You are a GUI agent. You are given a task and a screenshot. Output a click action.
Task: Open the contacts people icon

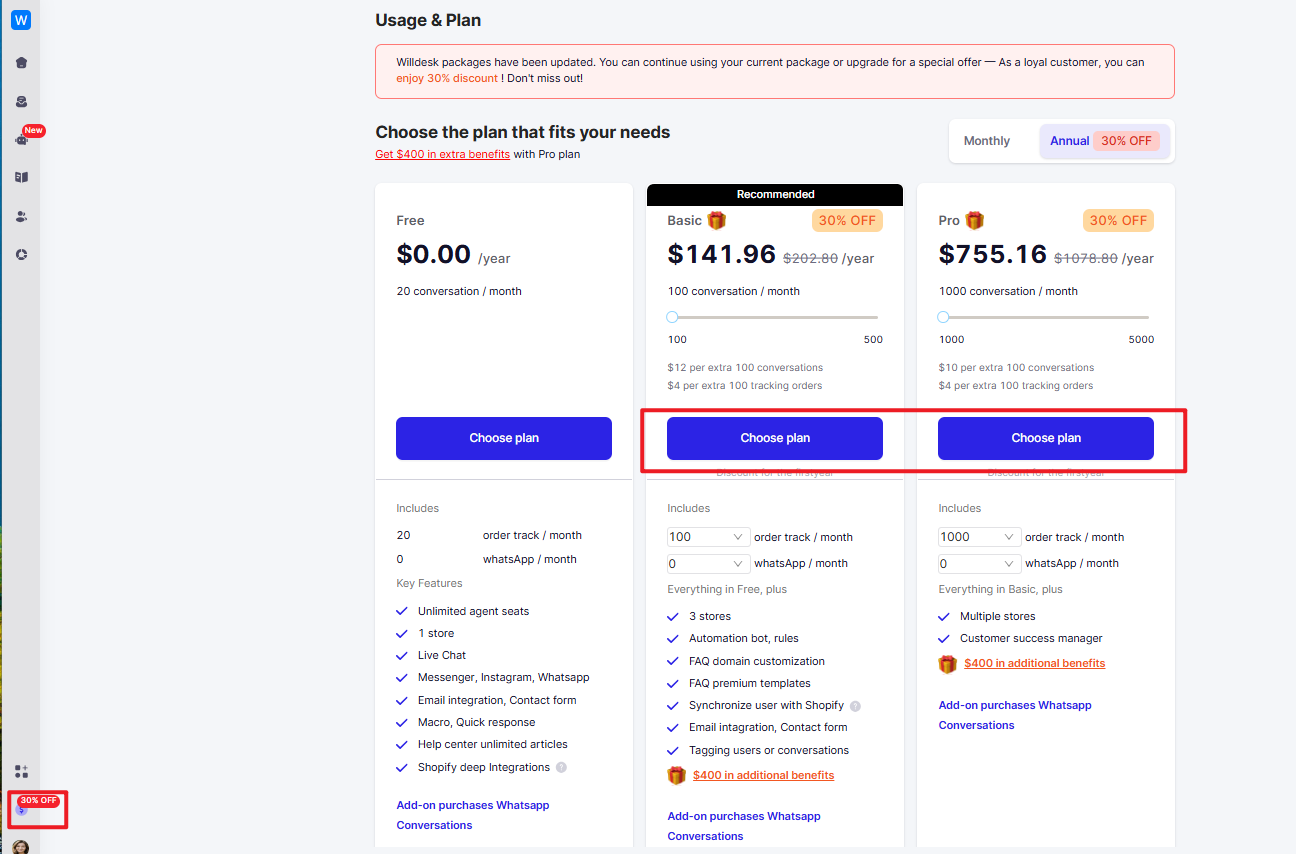click(x=21, y=216)
